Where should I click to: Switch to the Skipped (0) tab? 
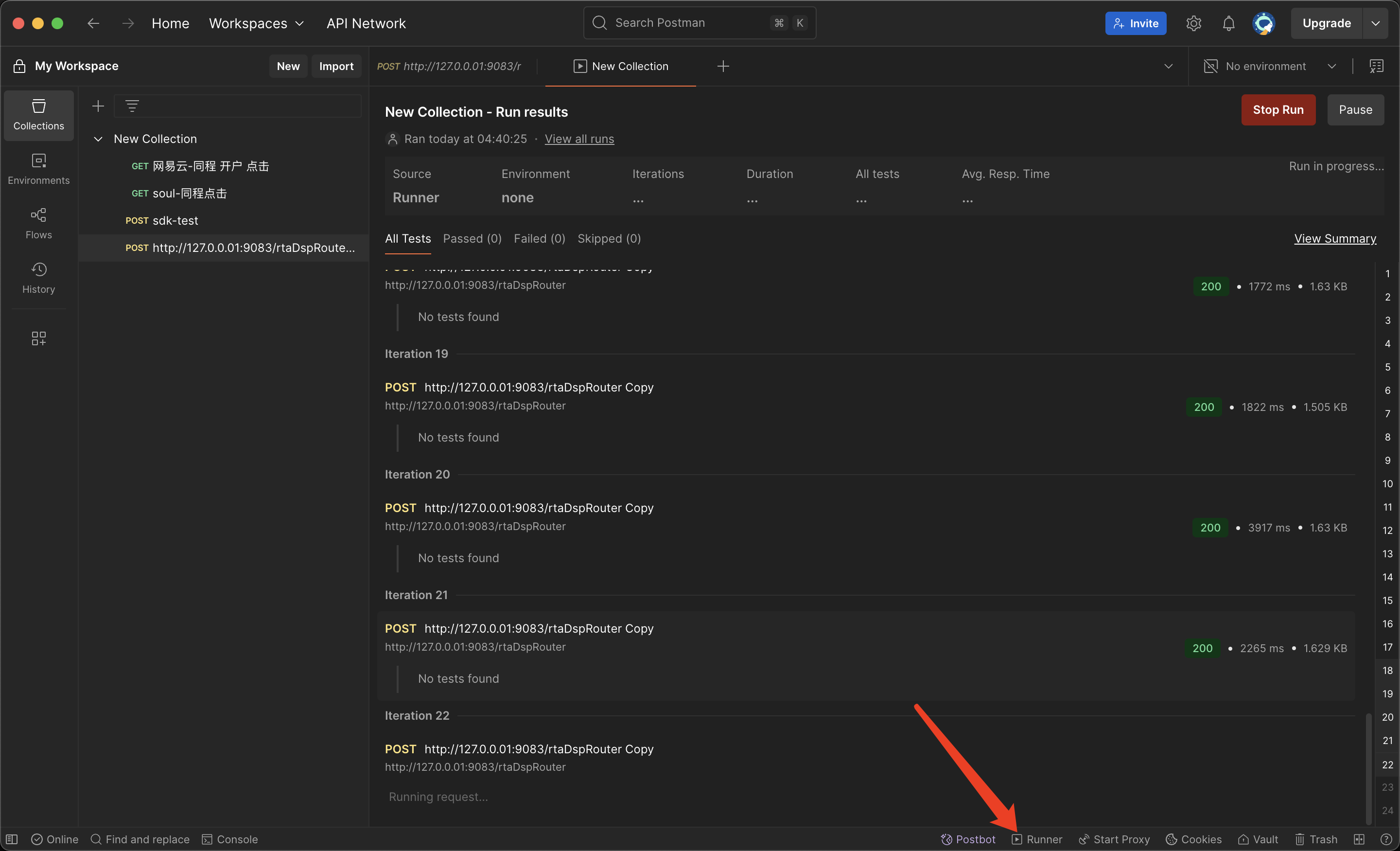[x=609, y=239]
